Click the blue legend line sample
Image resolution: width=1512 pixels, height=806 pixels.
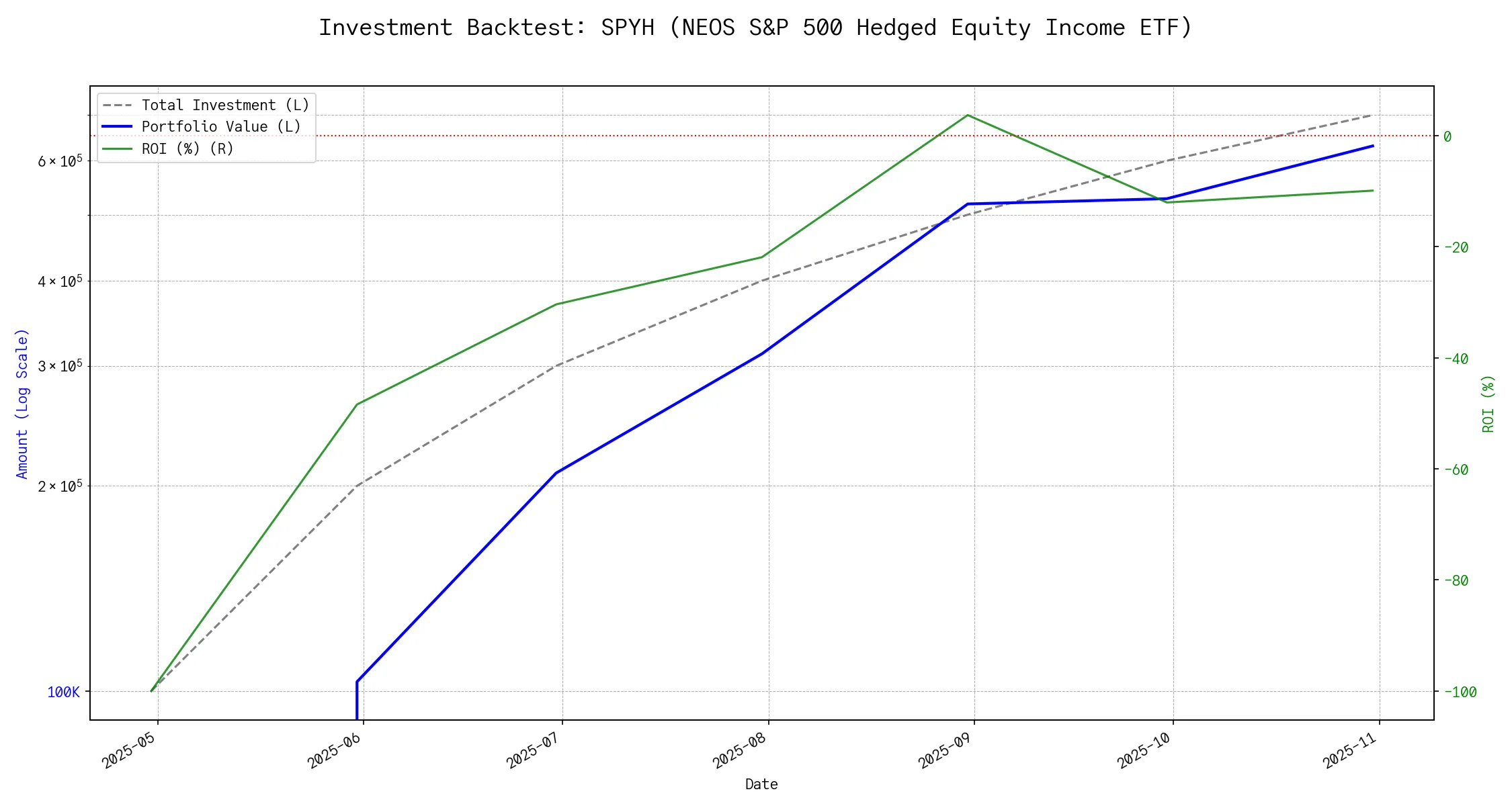click(x=118, y=127)
